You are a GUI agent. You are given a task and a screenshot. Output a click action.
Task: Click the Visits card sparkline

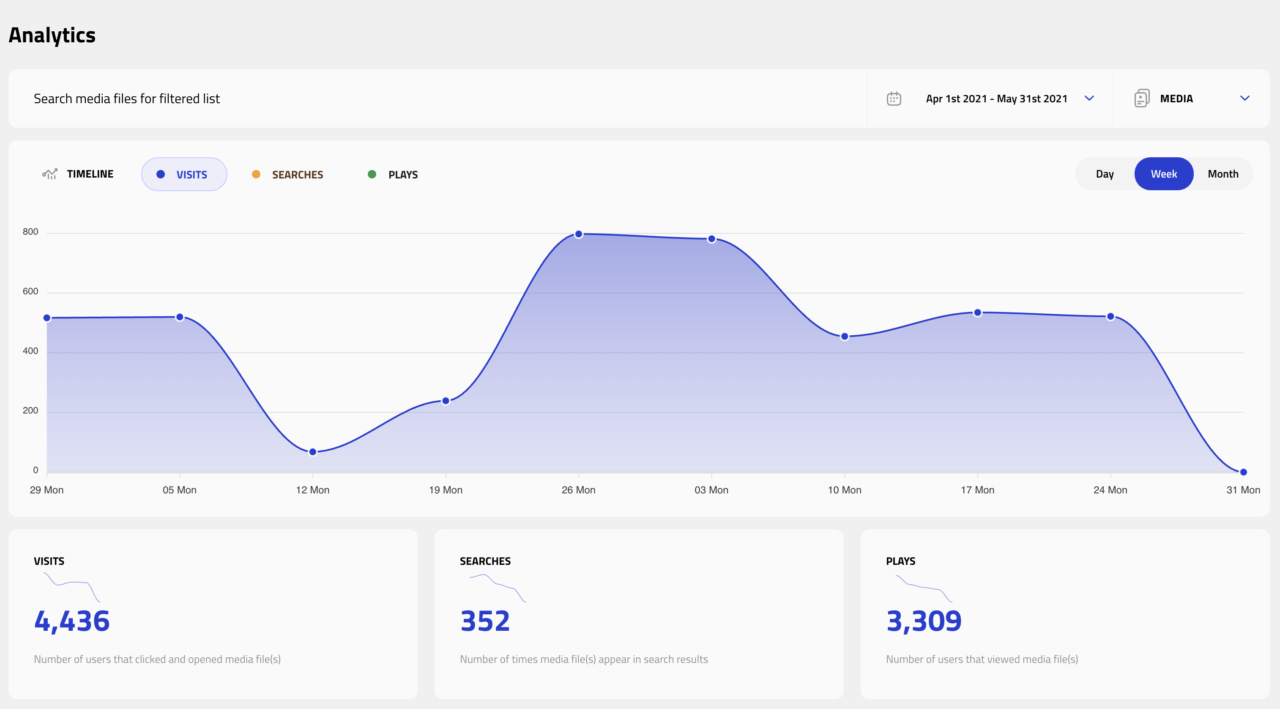70,585
